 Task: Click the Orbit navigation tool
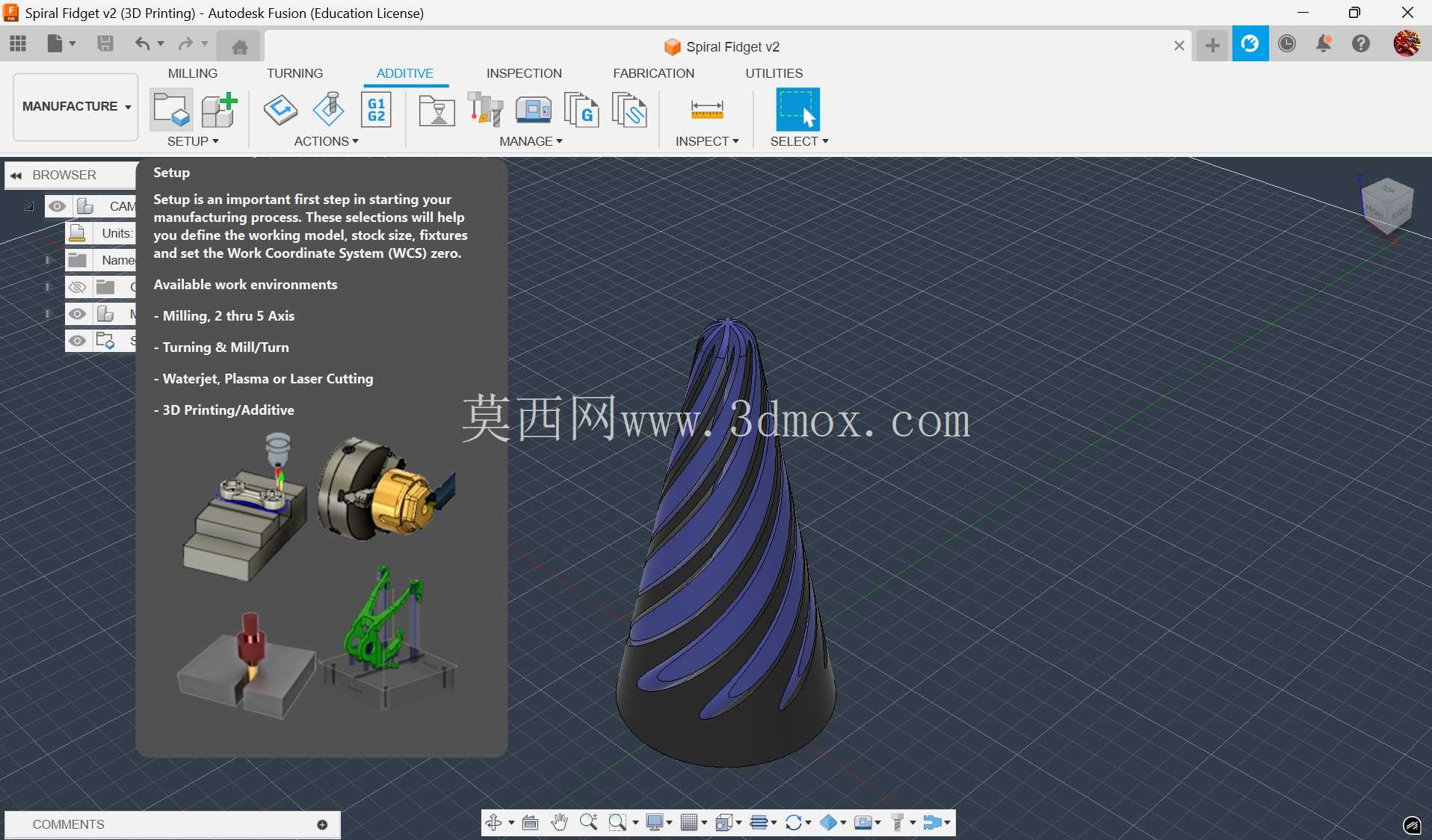click(493, 823)
